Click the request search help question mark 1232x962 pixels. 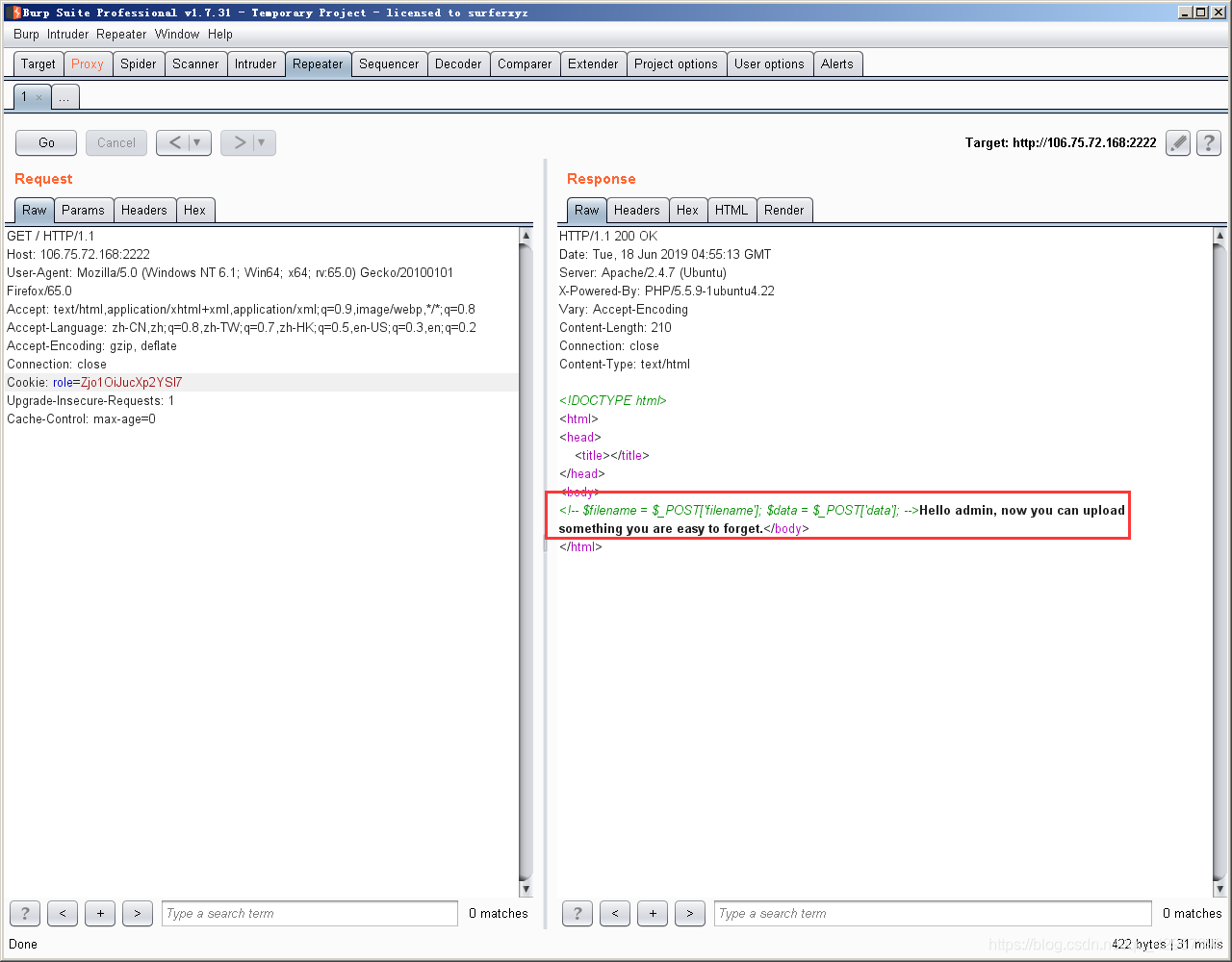[x=25, y=913]
